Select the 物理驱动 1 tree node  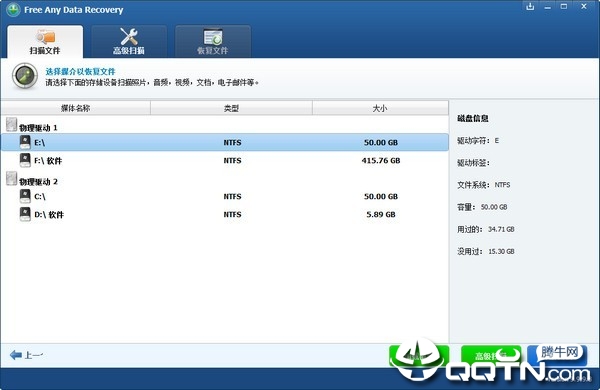[38, 127]
